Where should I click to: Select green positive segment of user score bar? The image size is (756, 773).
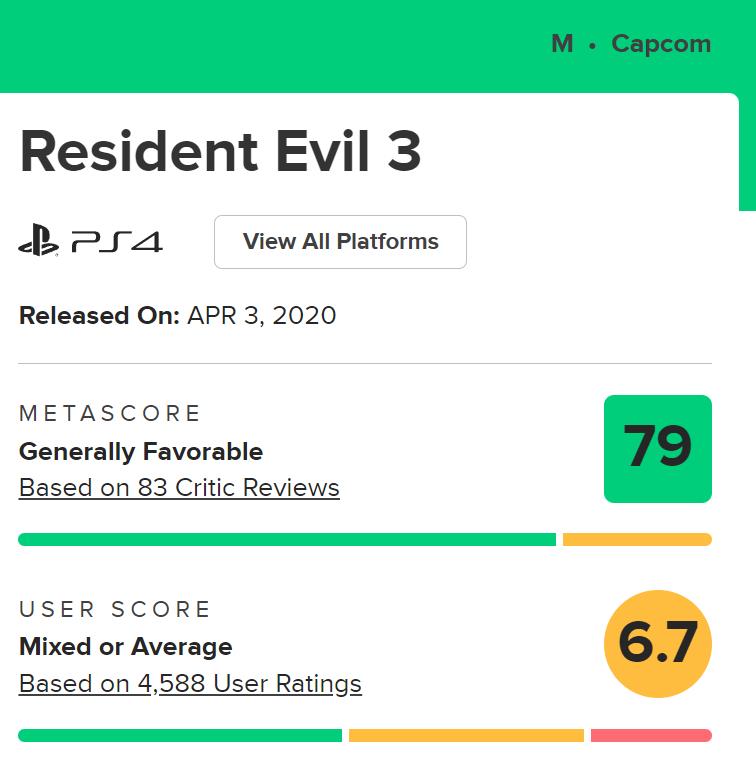coord(180,736)
